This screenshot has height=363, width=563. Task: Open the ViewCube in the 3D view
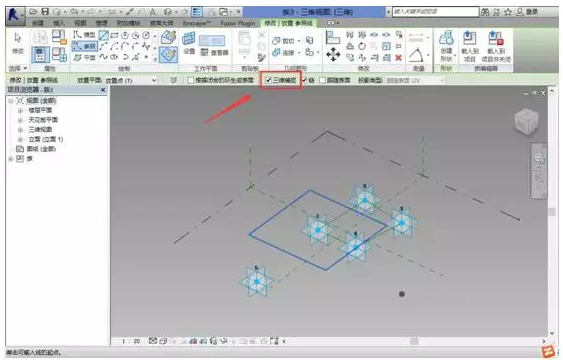tap(526, 121)
